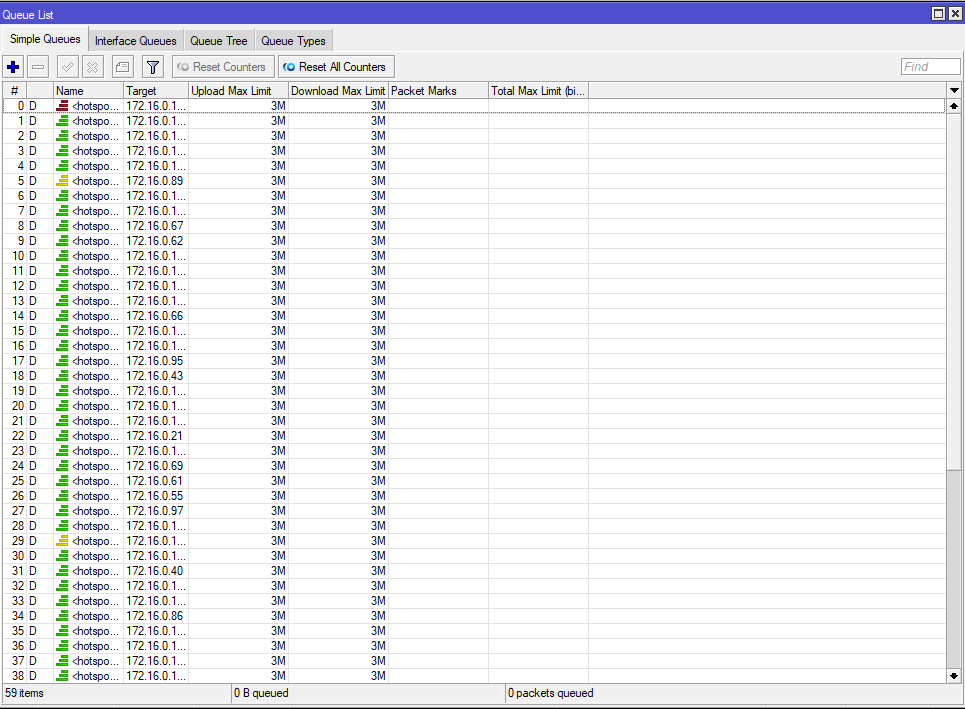
Task: Sort by Total Max Limit header
Action: coord(538,90)
